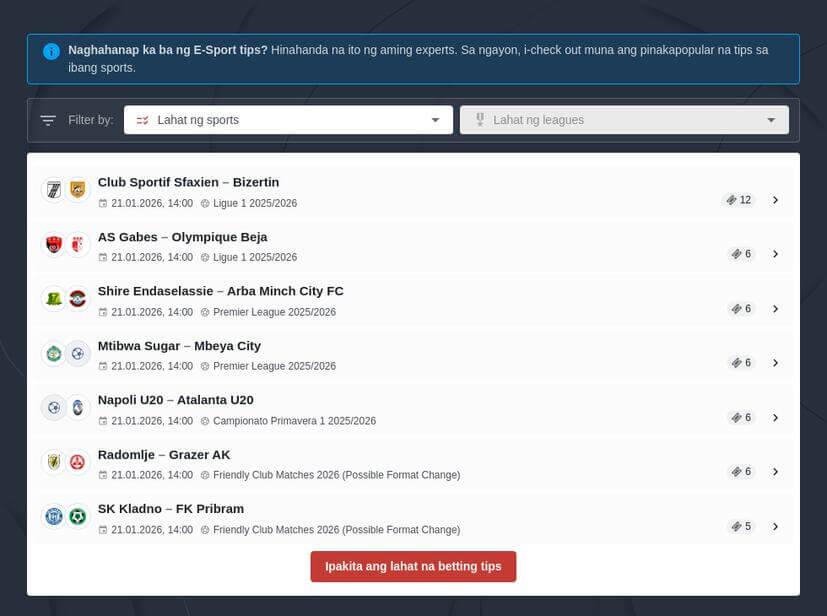Click the Atalanta U20 team logo
The image size is (827, 616).
78,407
